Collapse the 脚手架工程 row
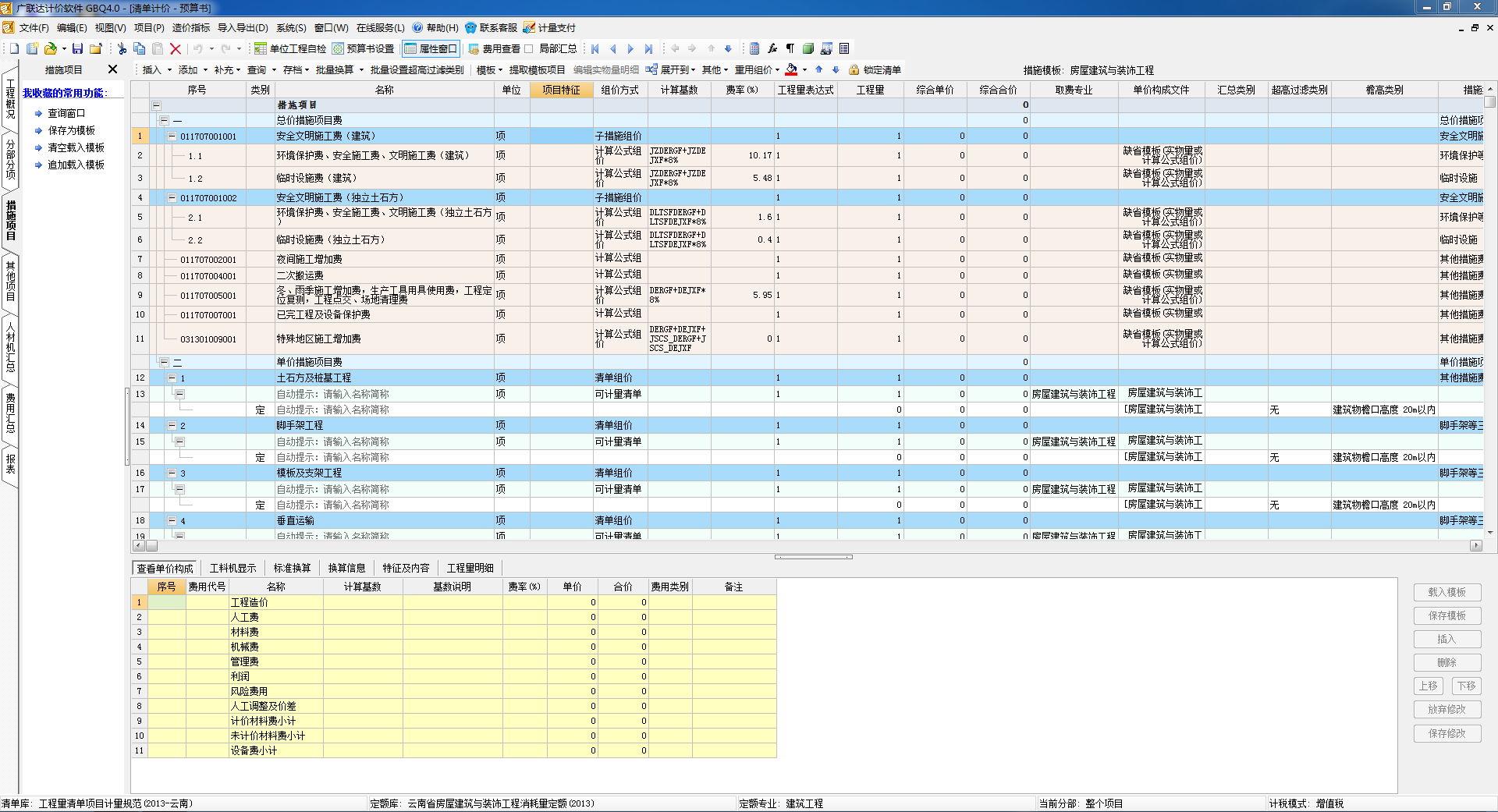The height and width of the screenshot is (812, 1498). [172, 425]
